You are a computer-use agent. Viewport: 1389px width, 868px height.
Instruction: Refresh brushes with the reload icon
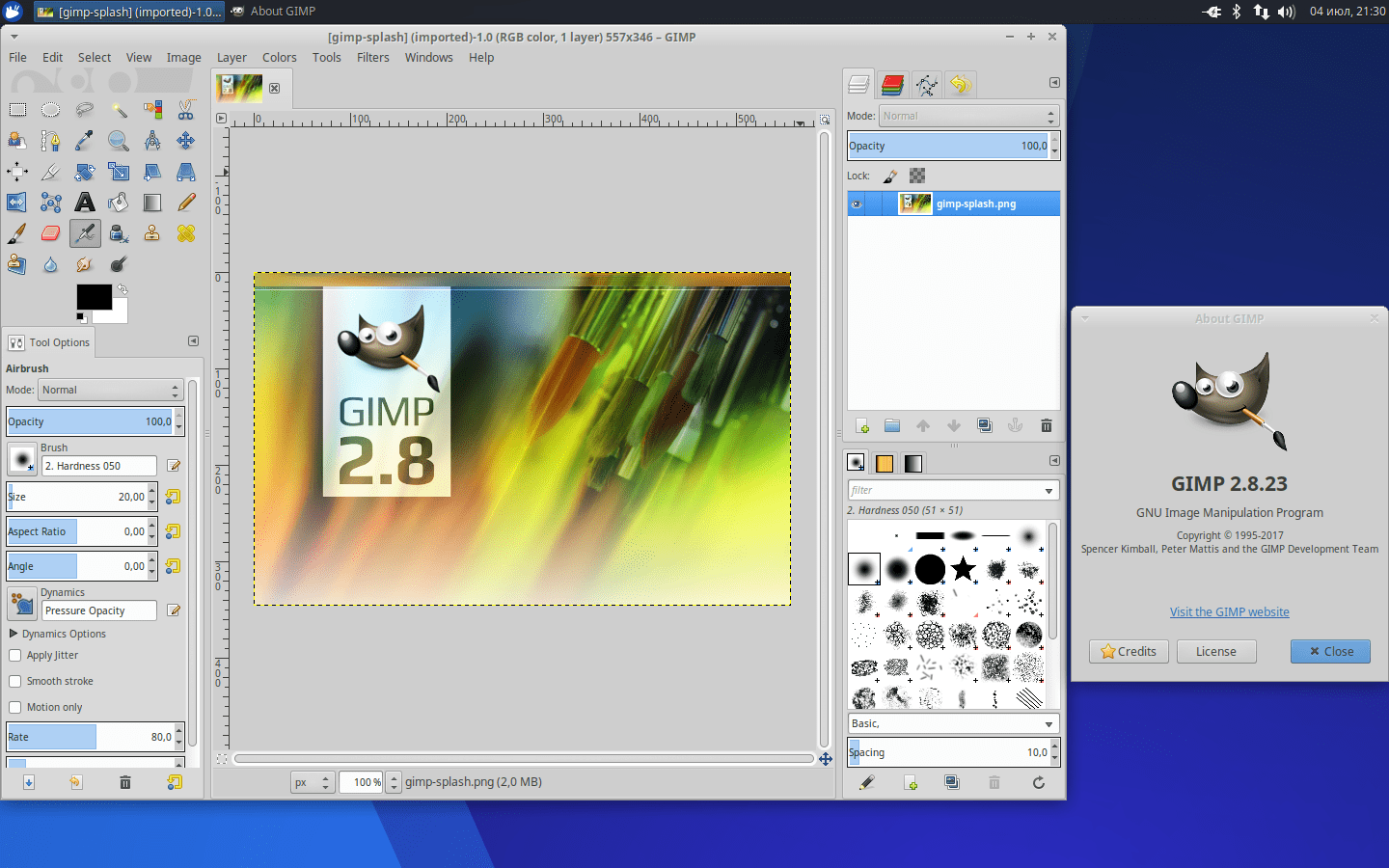(x=1039, y=782)
